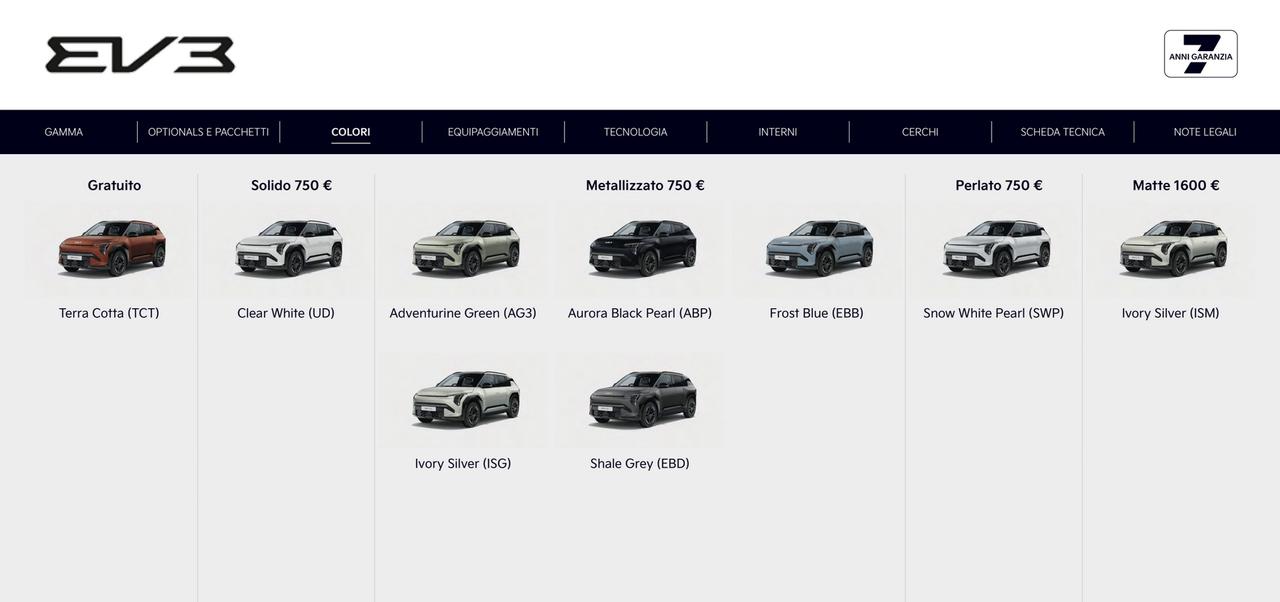Click the Frost Blue (EBB) label
The height and width of the screenshot is (602, 1280).
coord(817,313)
